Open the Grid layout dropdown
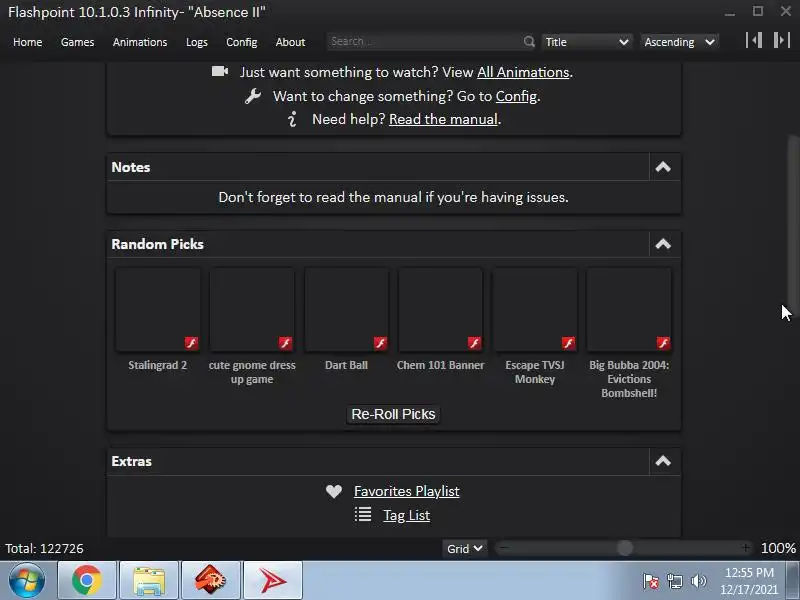 click(x=464, y=548)
